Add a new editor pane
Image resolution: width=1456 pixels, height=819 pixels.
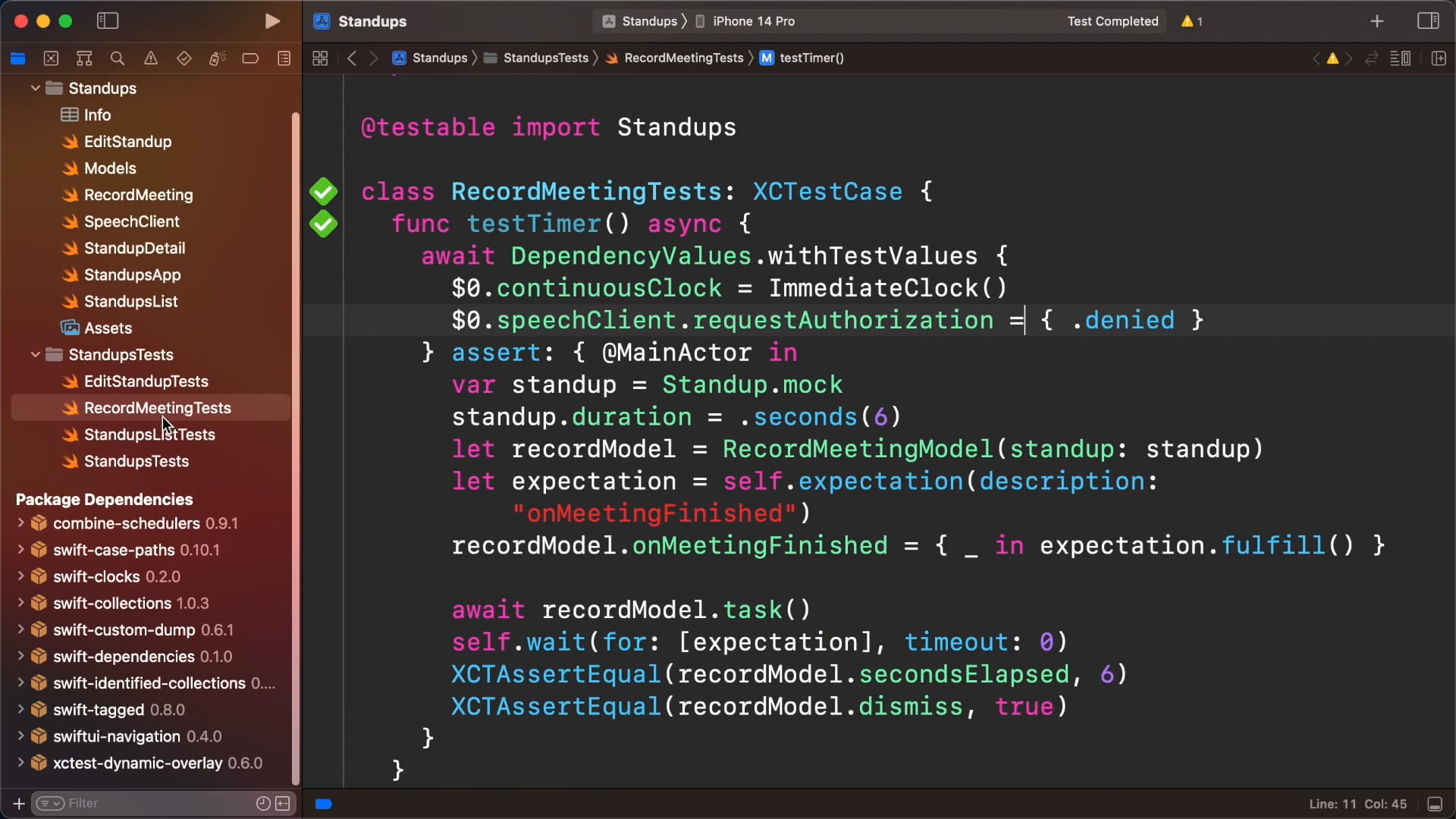pos(1439,58)
